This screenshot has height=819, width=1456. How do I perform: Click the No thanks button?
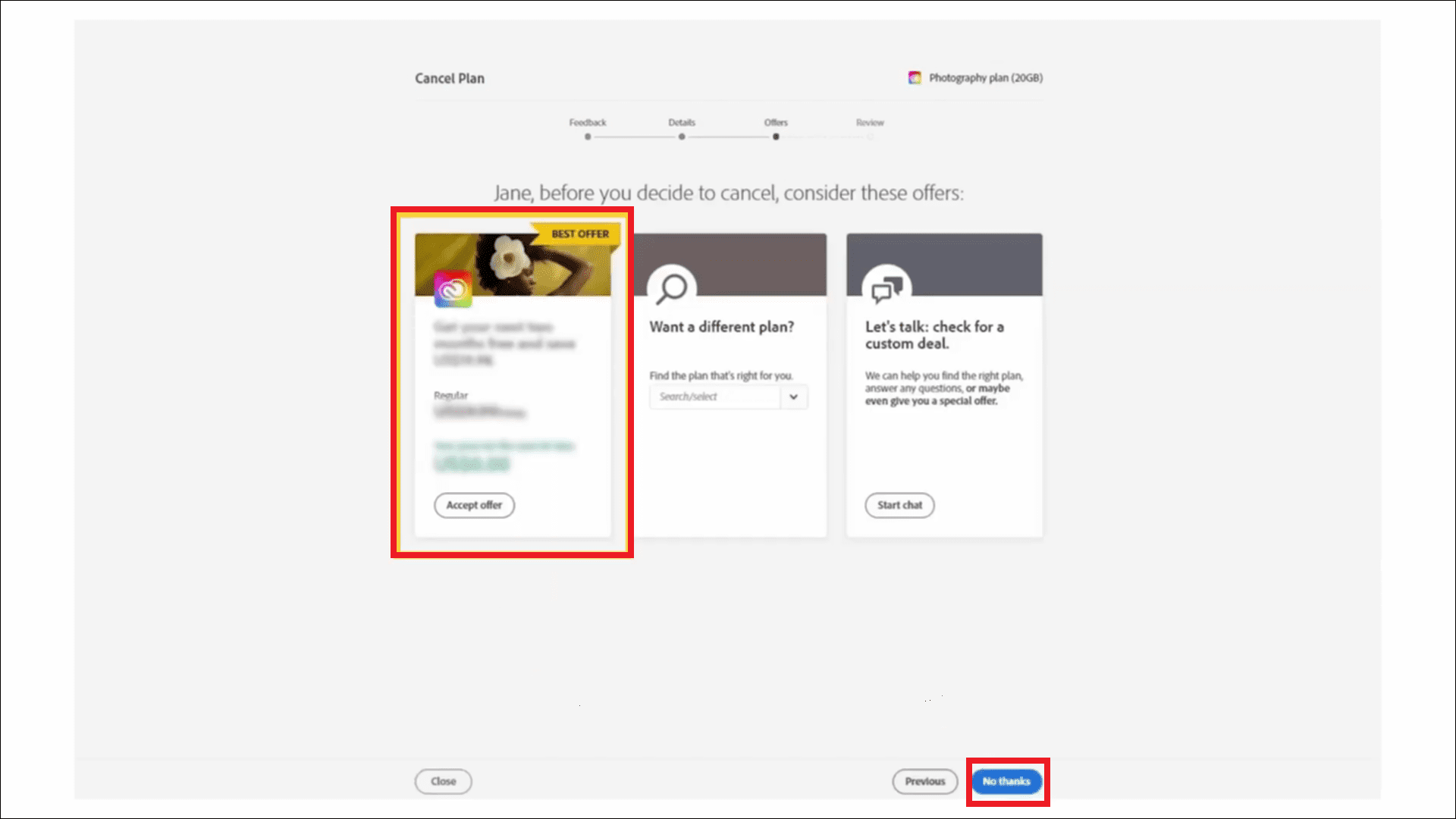[1006, 781]
